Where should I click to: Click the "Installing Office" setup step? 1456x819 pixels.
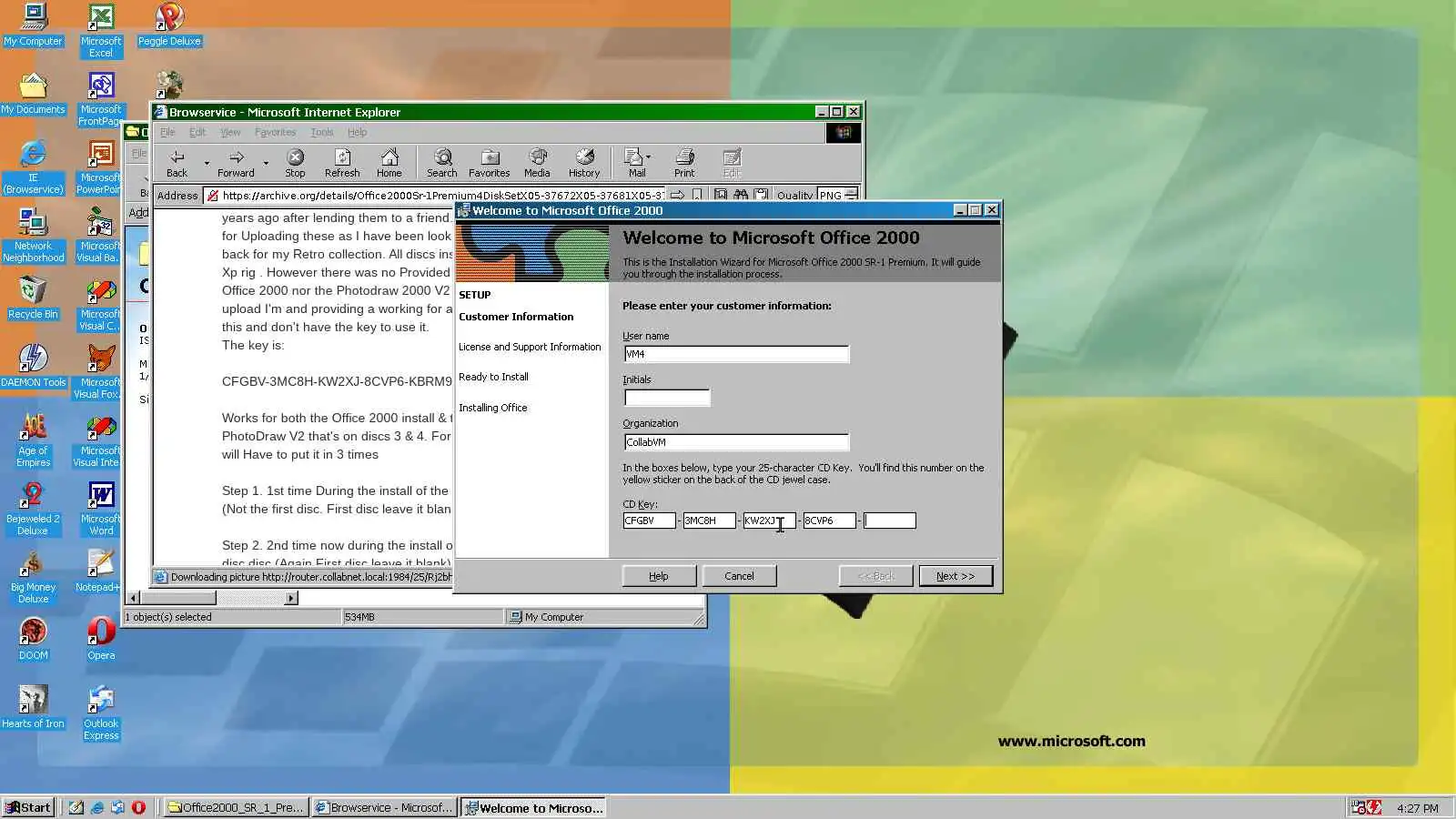coord(492,408)
